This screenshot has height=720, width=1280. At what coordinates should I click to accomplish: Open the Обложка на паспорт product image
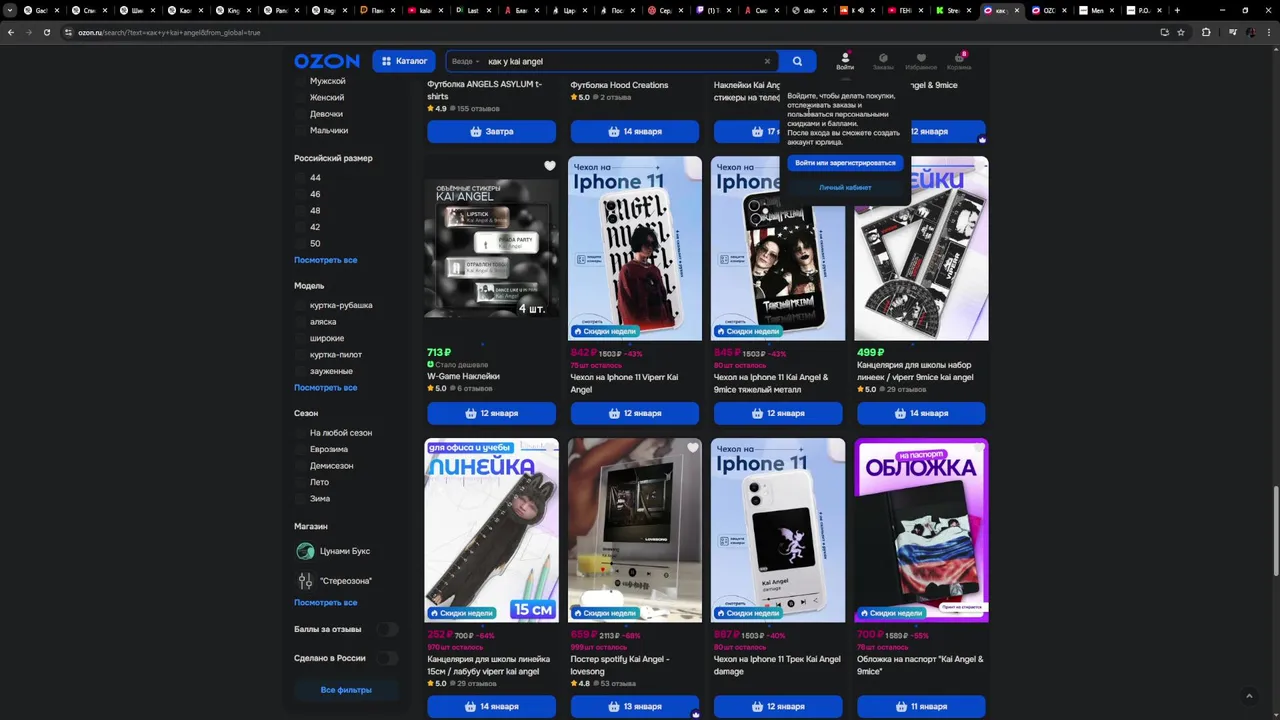(x=921, y=530)
